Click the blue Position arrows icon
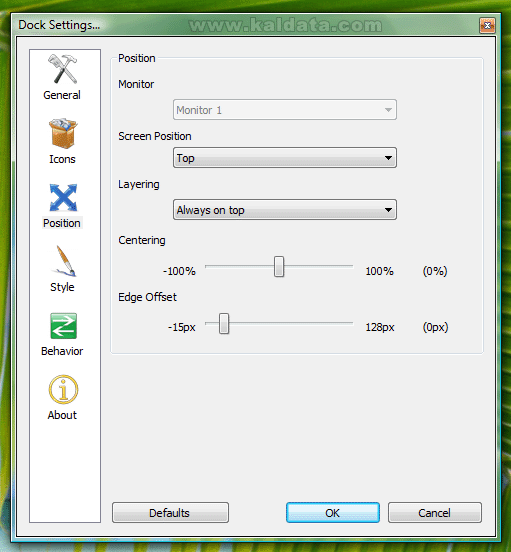 coord(63,197)
